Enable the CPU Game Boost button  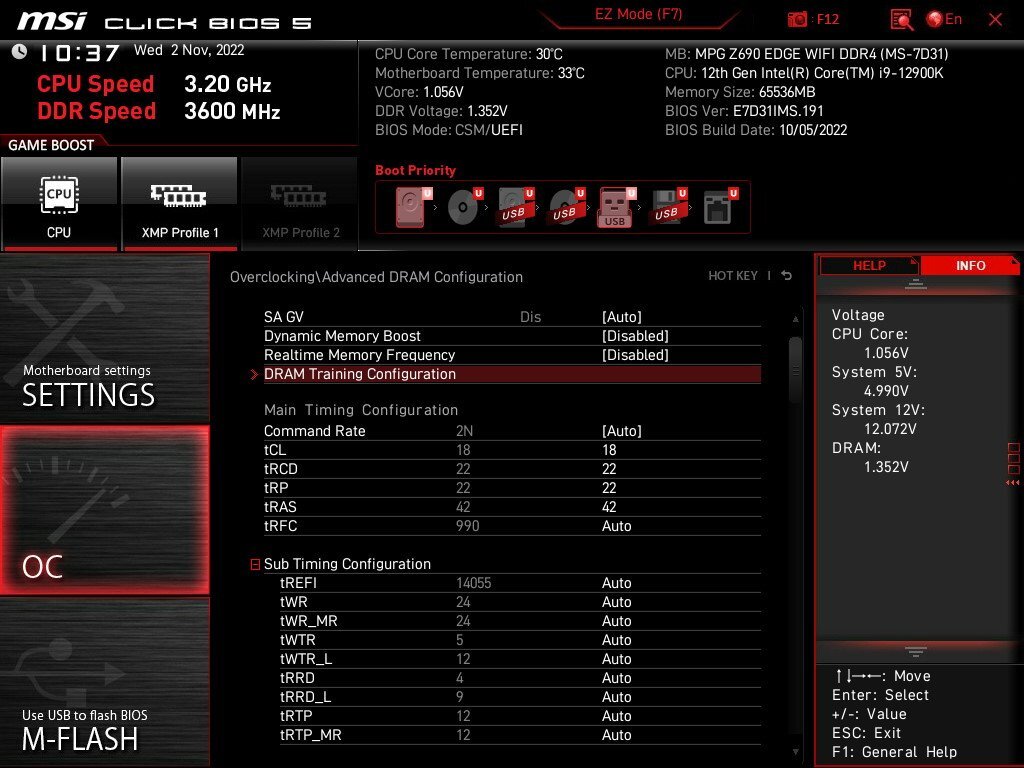(59, 204)
